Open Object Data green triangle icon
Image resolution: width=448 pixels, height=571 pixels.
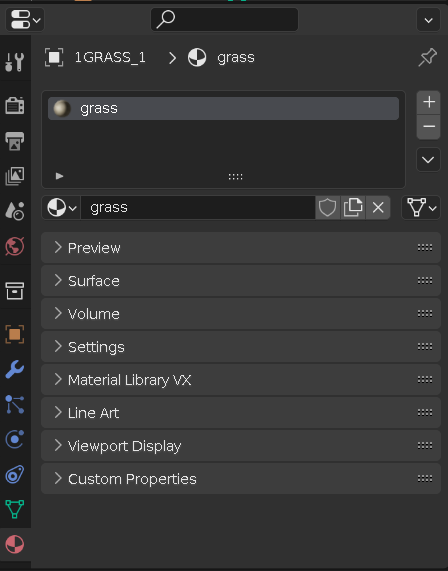coord(15,509)
